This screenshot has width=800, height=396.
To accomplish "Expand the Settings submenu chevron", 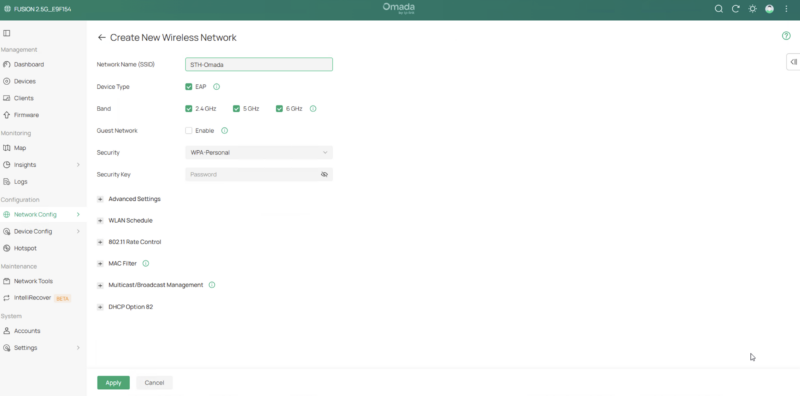I will click(78, 348).
